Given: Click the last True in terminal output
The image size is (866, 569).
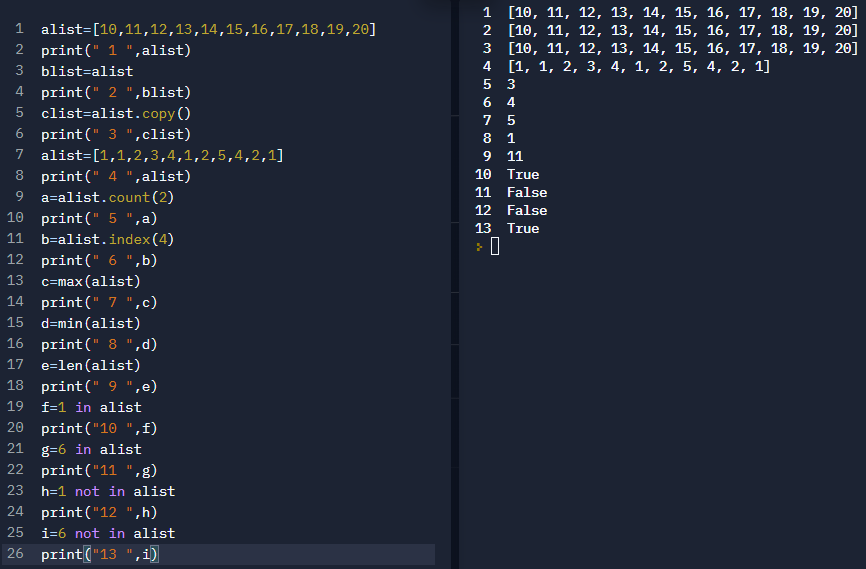Looking at the screenshot, I should [x=523, y=228].
